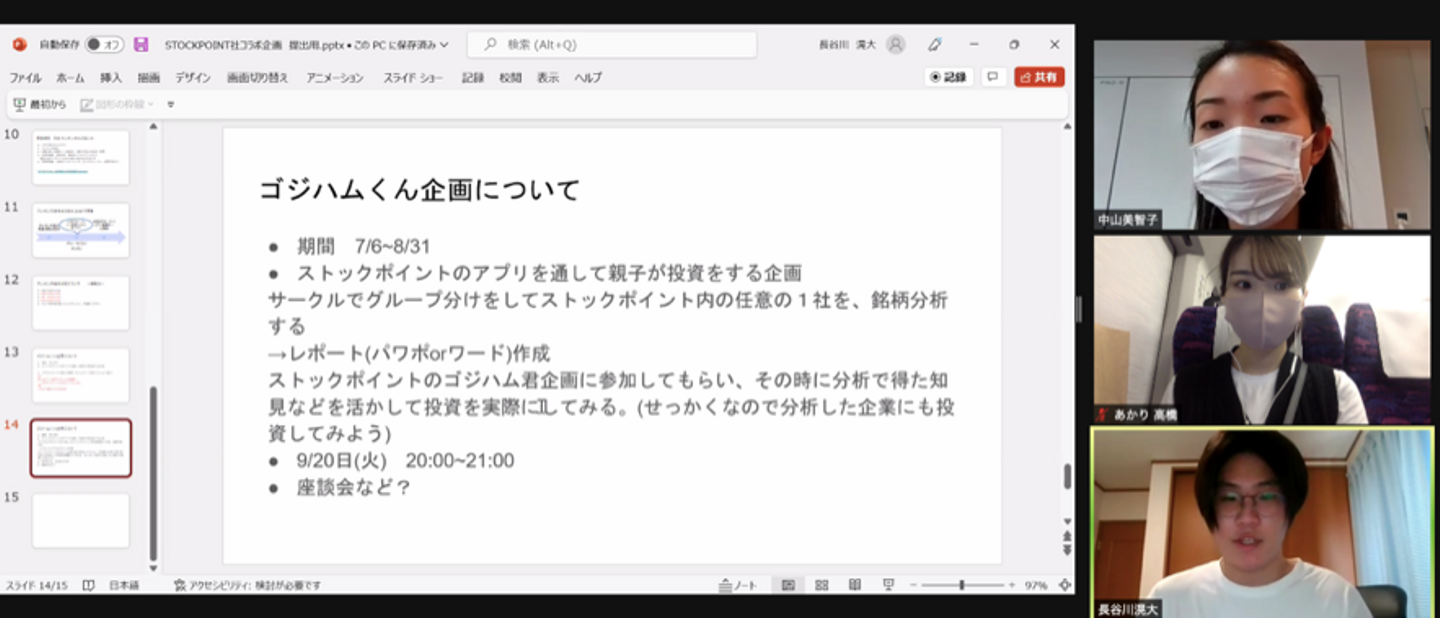The height and width of the screenshot is (618, 1440).
Task: Click the spell check book icon
Action: [x=88, y=585]
